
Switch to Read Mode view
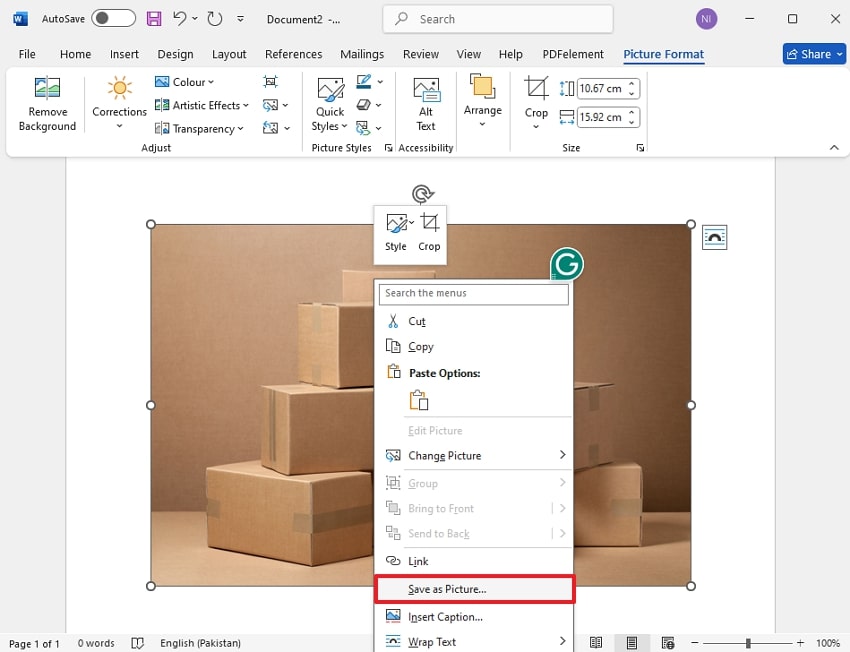click(596, 643)
